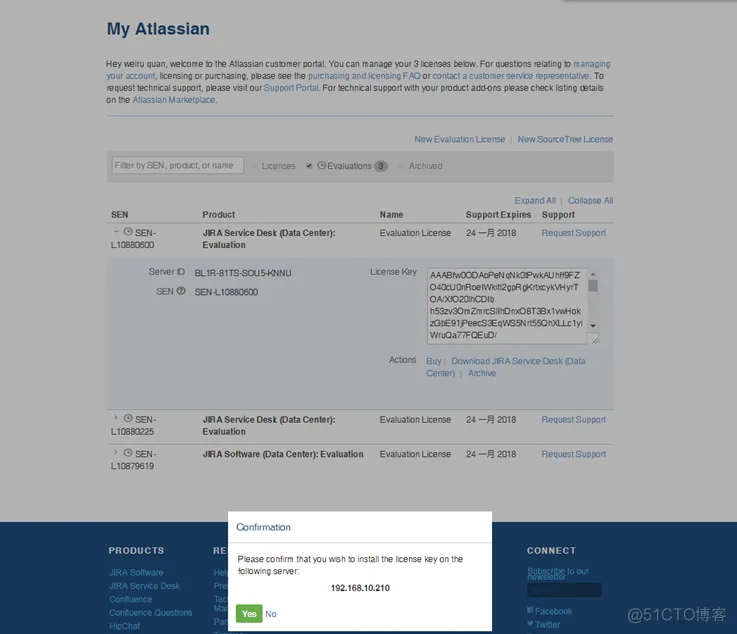Open Confluence footer link
737x634 pixels.
click(x=131, y=600)
